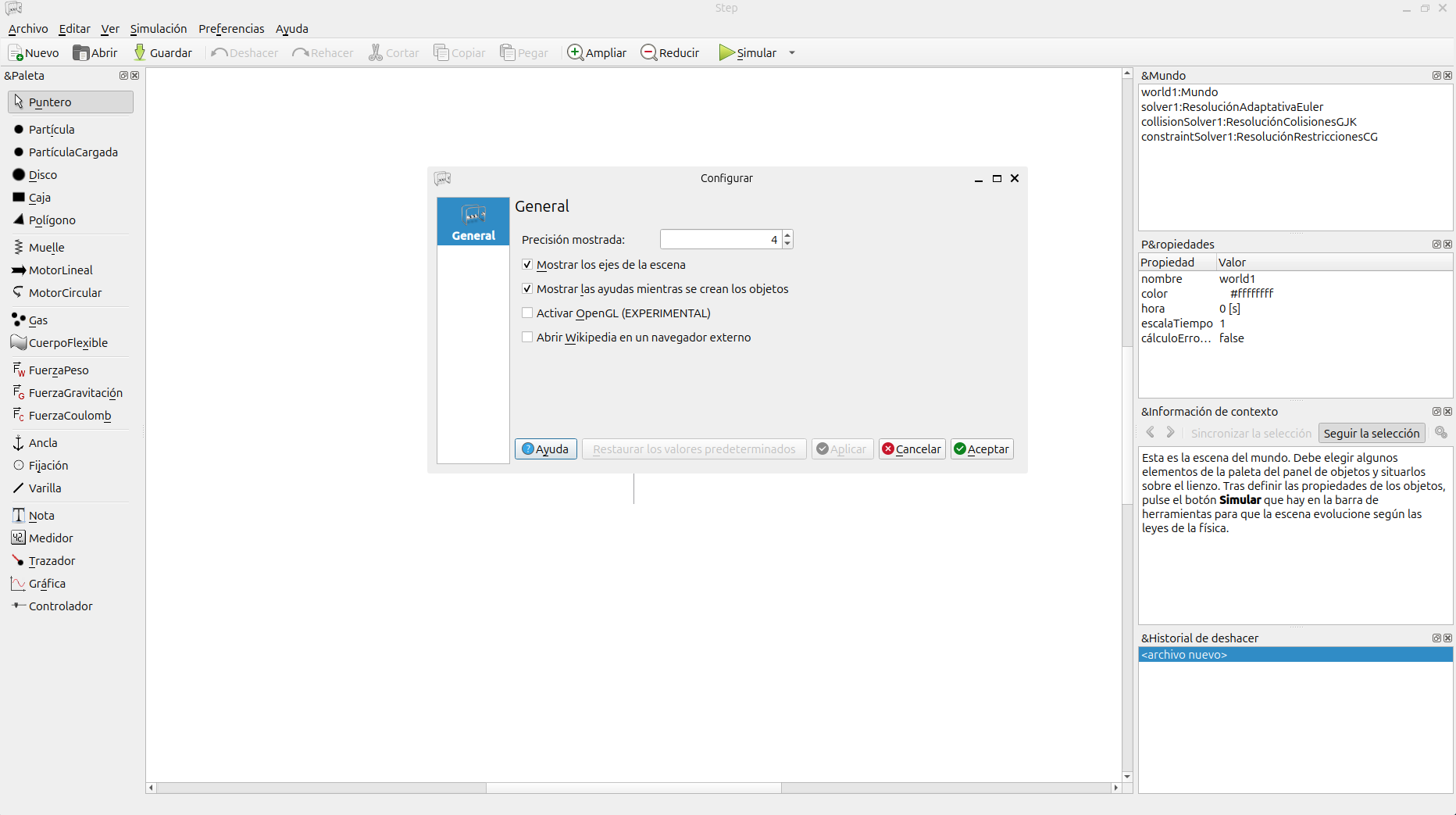Select the MotorCircular tool

pyautogui.click(x=65, y=293)
